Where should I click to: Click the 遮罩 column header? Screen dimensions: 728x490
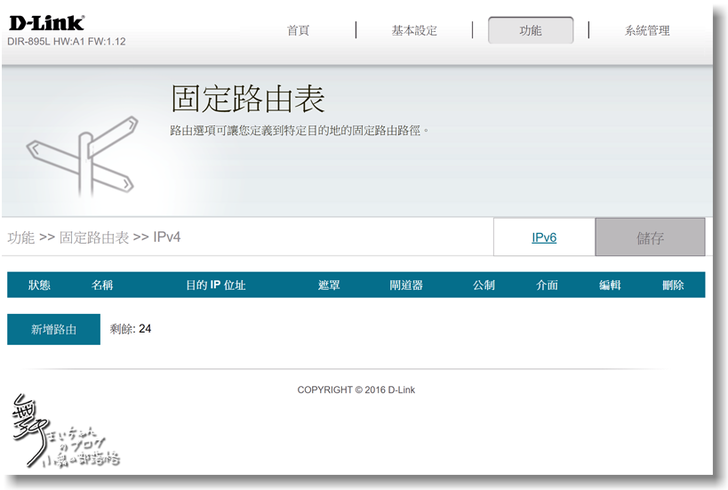329,285
